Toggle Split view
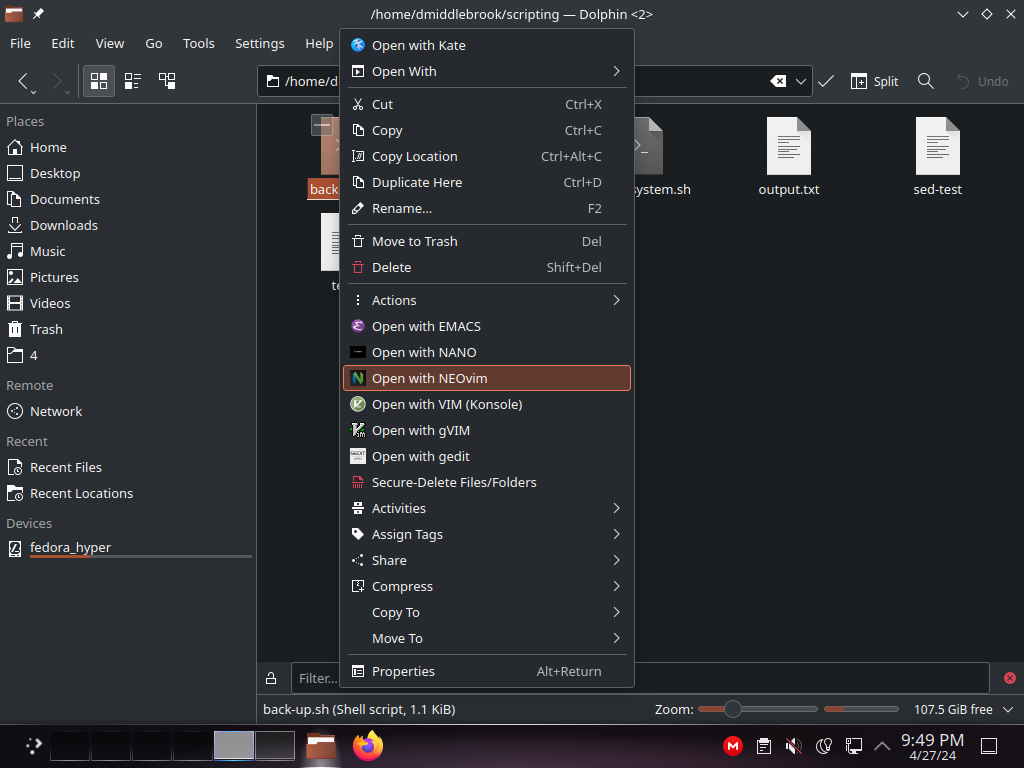Screen dimensions: 1024x768 (x=874, y=81)
